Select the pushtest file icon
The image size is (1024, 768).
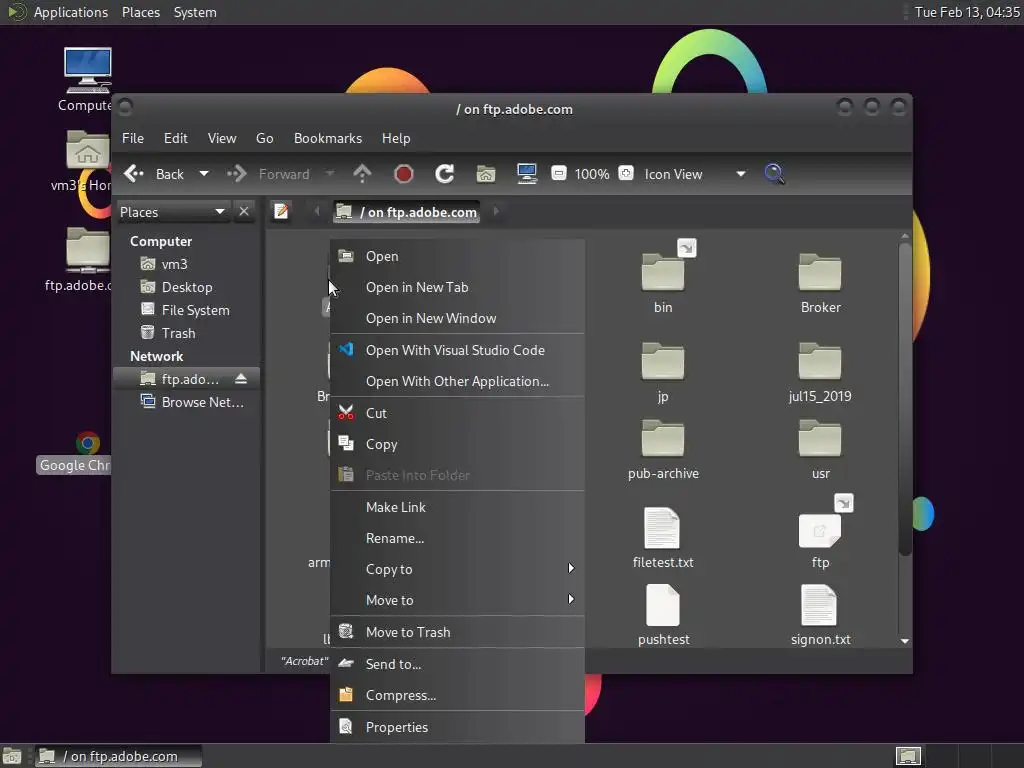click(x=662, y=605)
